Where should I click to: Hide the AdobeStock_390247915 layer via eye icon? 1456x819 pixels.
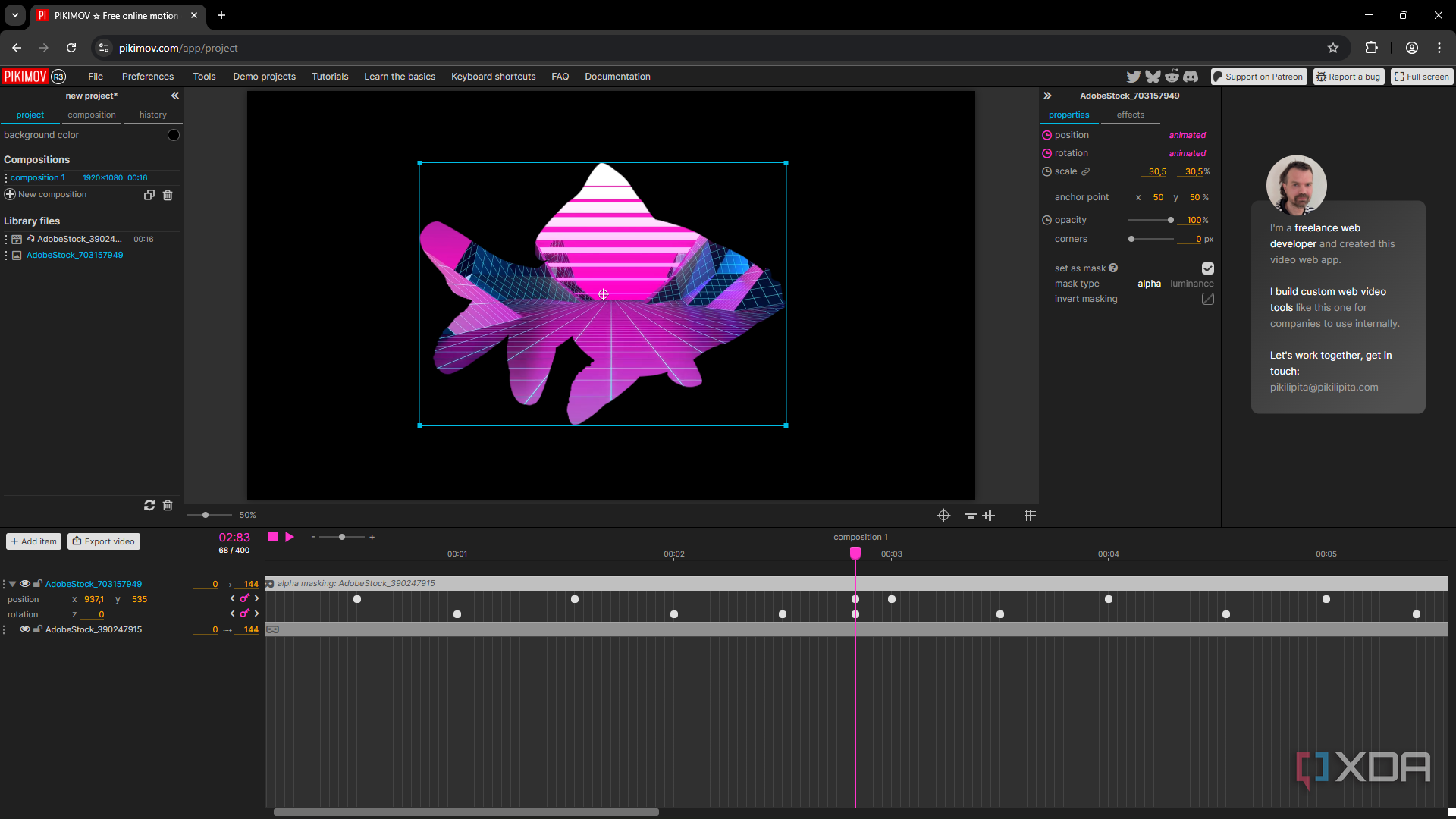tap(25, 629)
